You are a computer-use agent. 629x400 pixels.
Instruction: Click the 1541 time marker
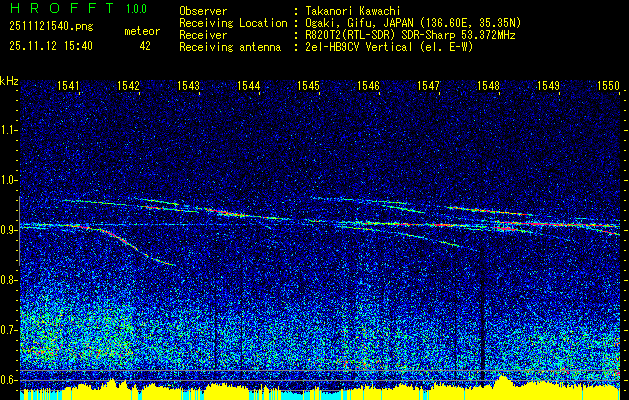tap(68, 85)
